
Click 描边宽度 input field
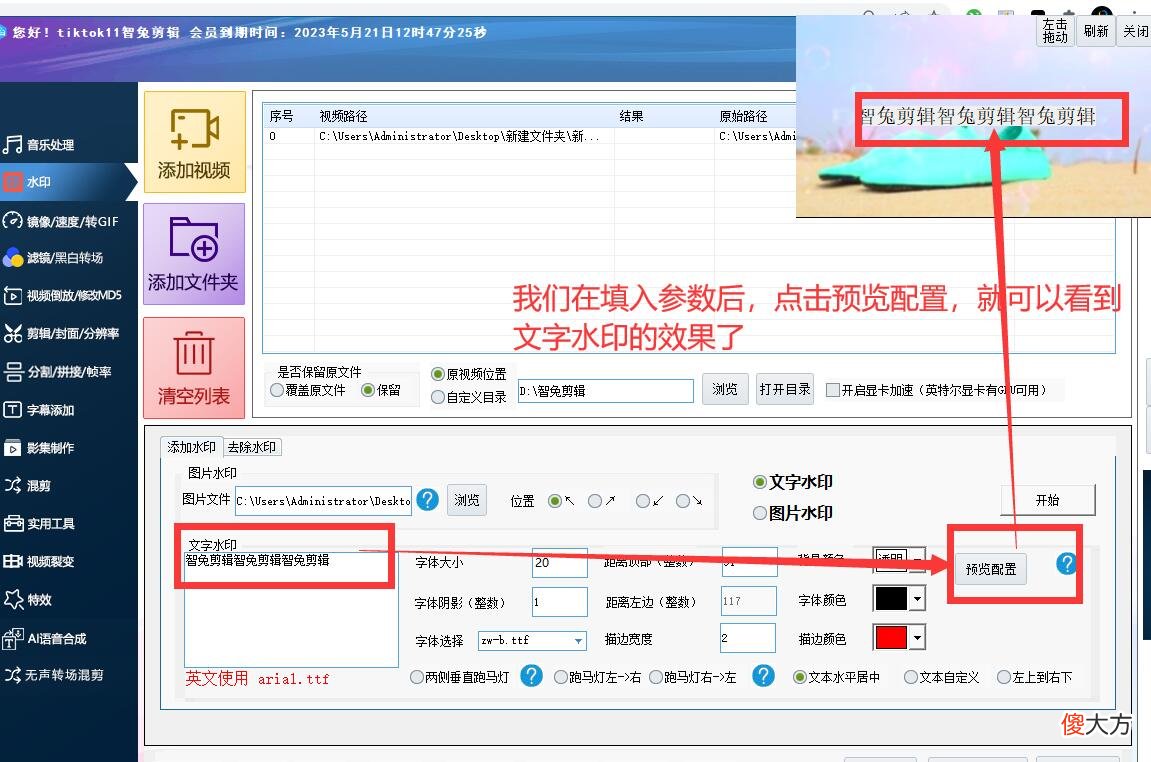(x=748, y=638)
